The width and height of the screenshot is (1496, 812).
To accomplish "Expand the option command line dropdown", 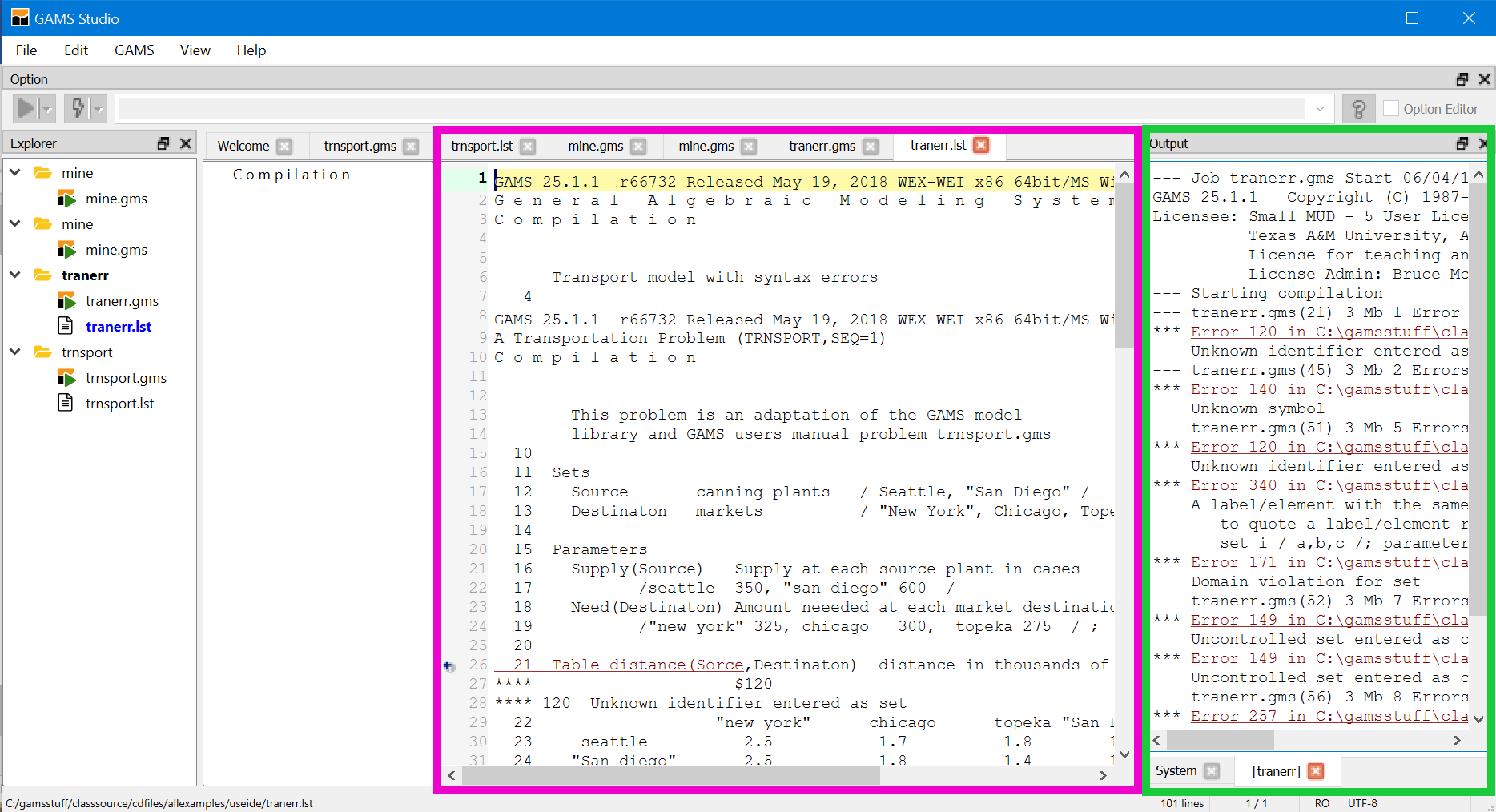I will coord(1320,109).
